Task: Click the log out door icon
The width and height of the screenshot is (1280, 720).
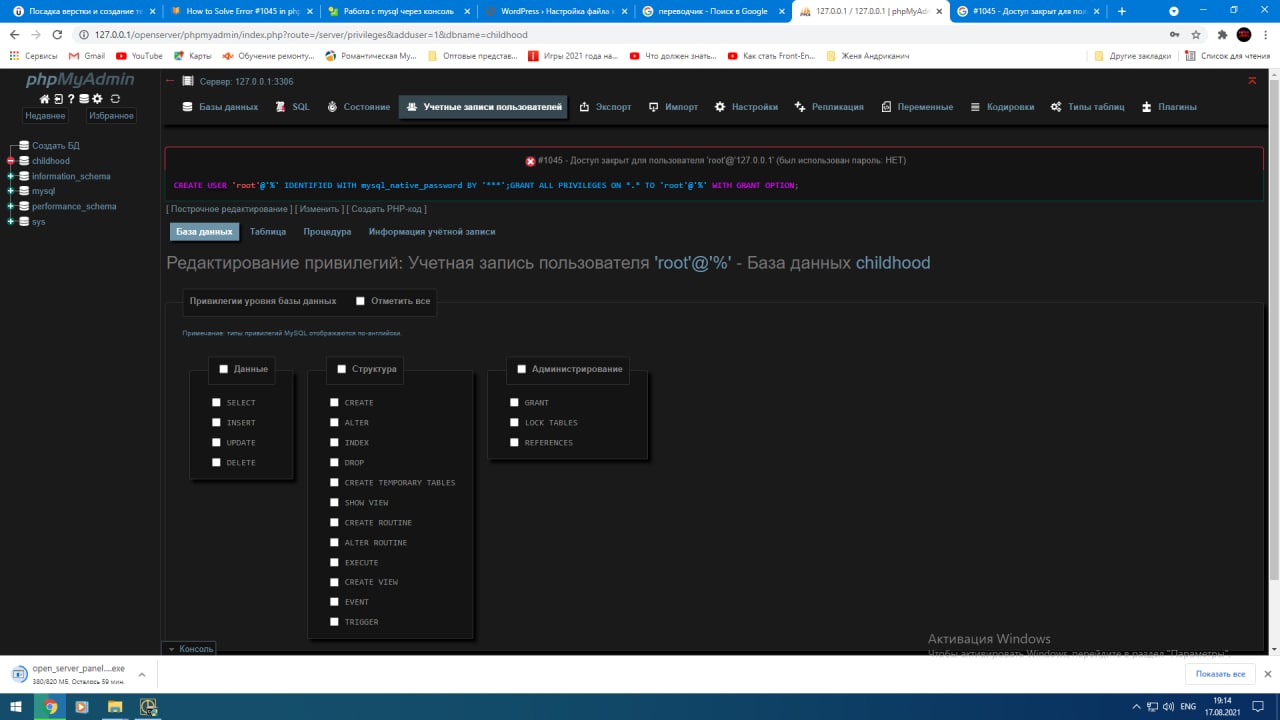Action: tap(58, 99)
